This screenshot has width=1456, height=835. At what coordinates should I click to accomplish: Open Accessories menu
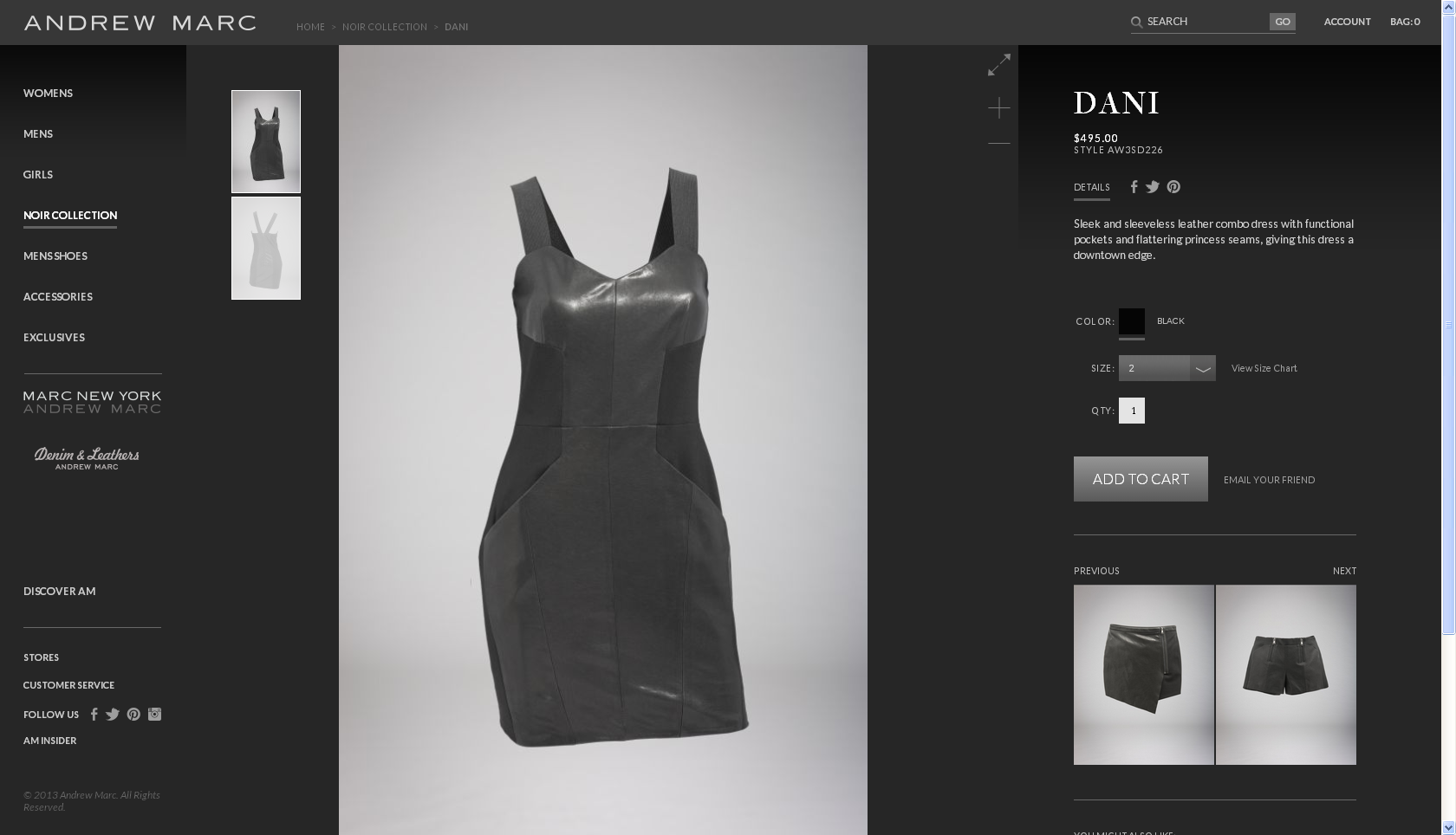58,297
